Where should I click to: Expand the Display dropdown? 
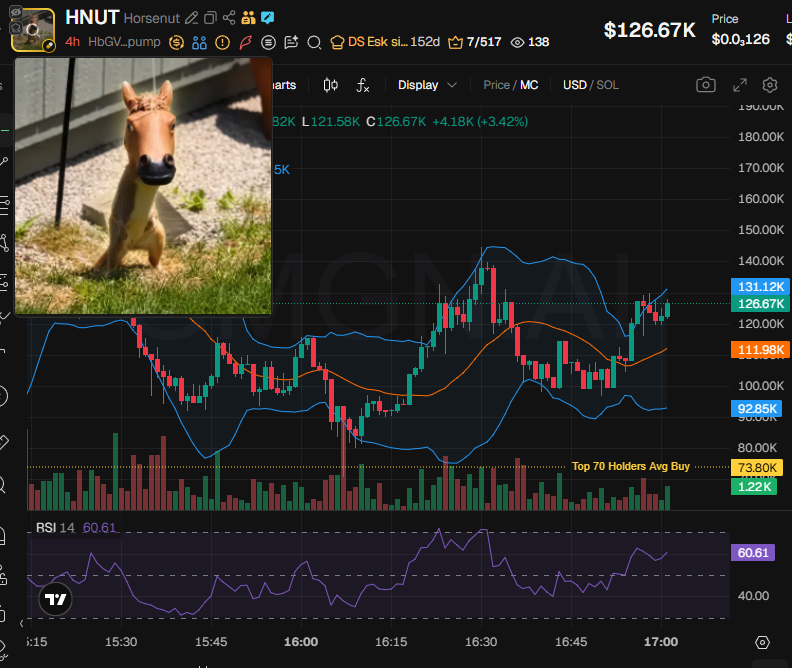(427, 85)
